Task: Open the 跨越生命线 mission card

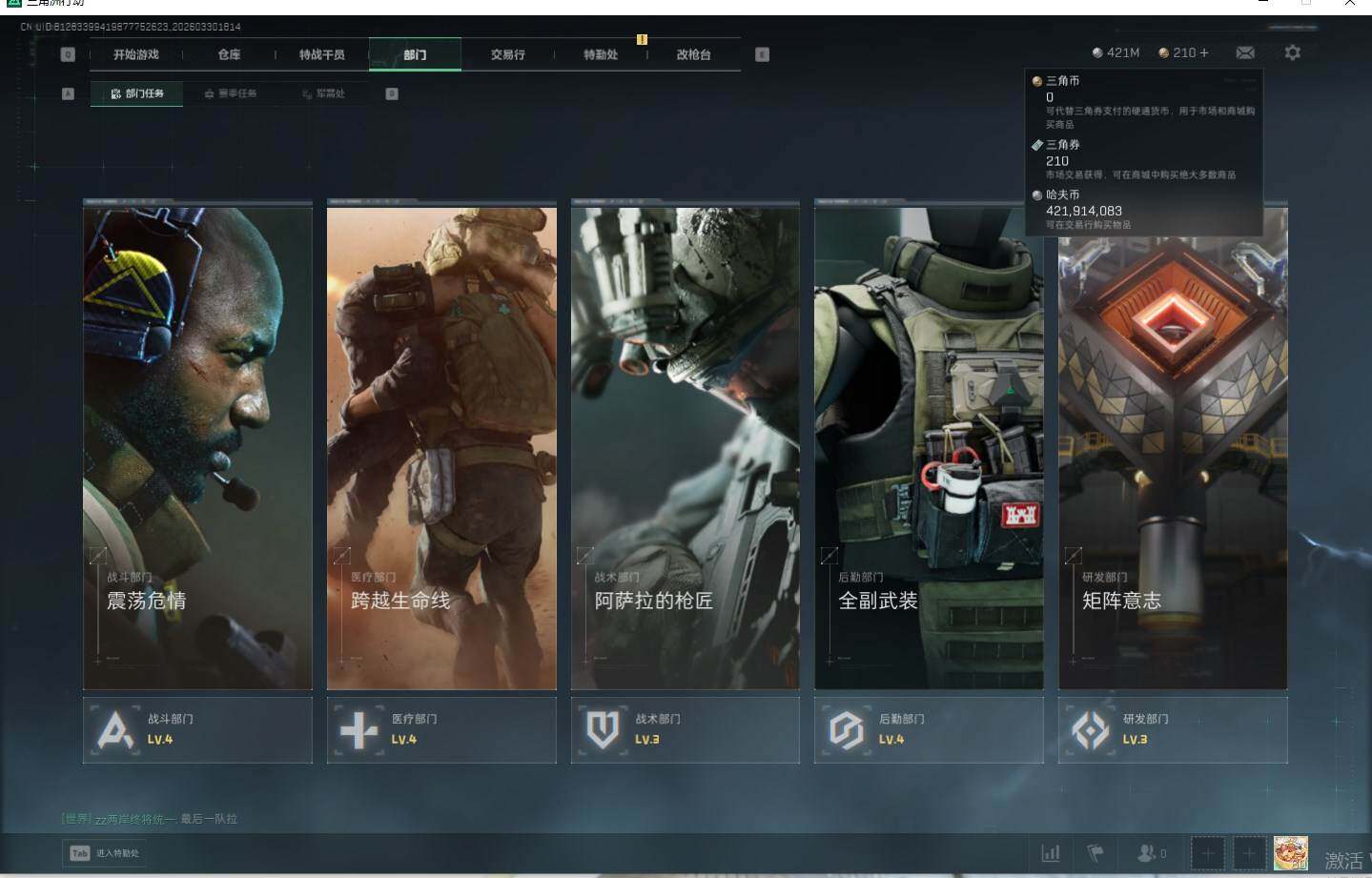Action: tap(441, 444)
